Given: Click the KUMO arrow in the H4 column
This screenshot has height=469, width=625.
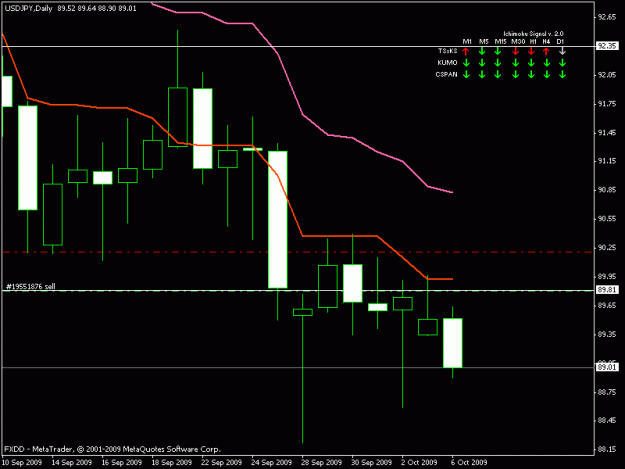Looking at the screenshot, I should (x=546, y=63).
